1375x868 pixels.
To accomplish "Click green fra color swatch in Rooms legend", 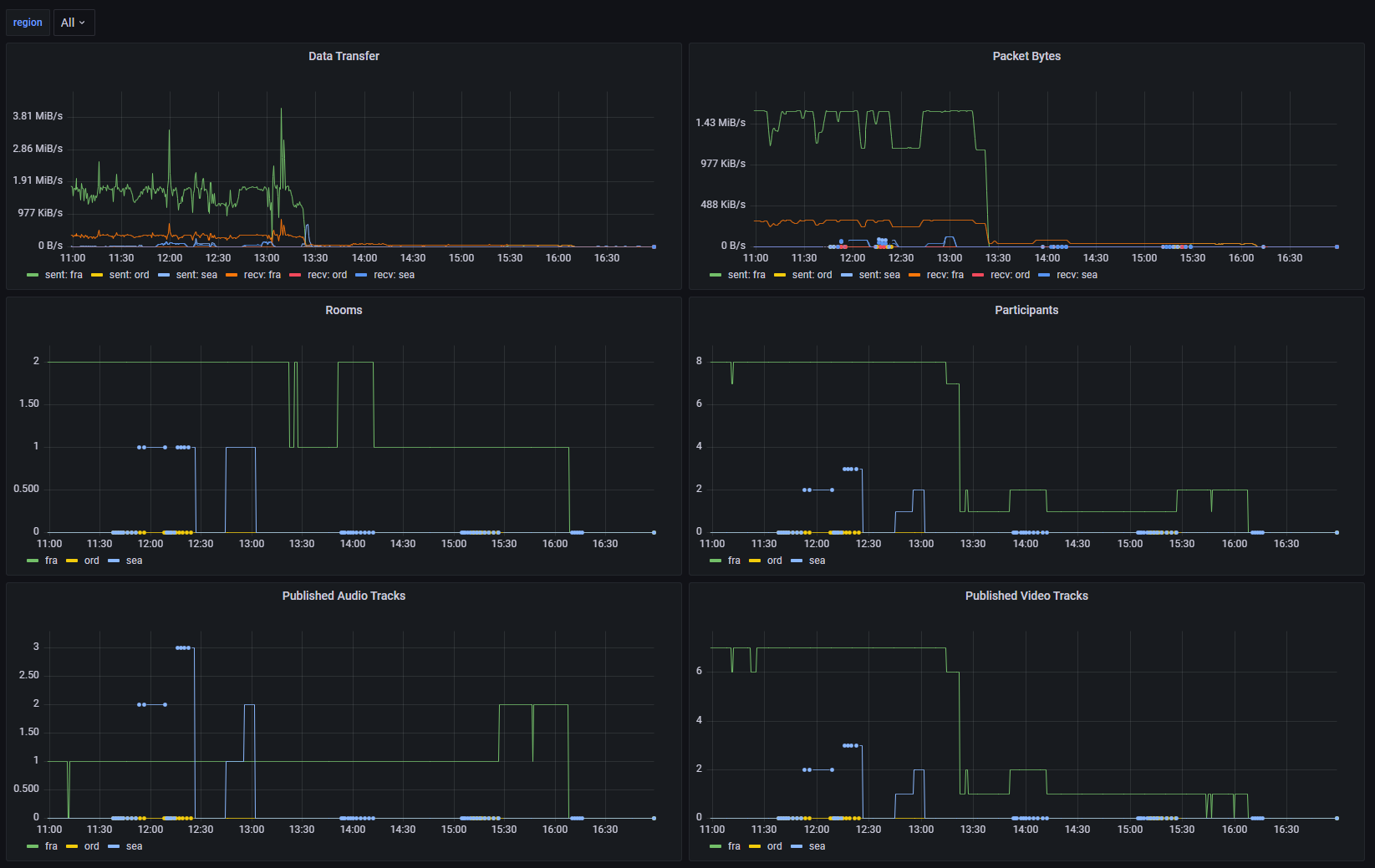I will (x=33, y=561).
